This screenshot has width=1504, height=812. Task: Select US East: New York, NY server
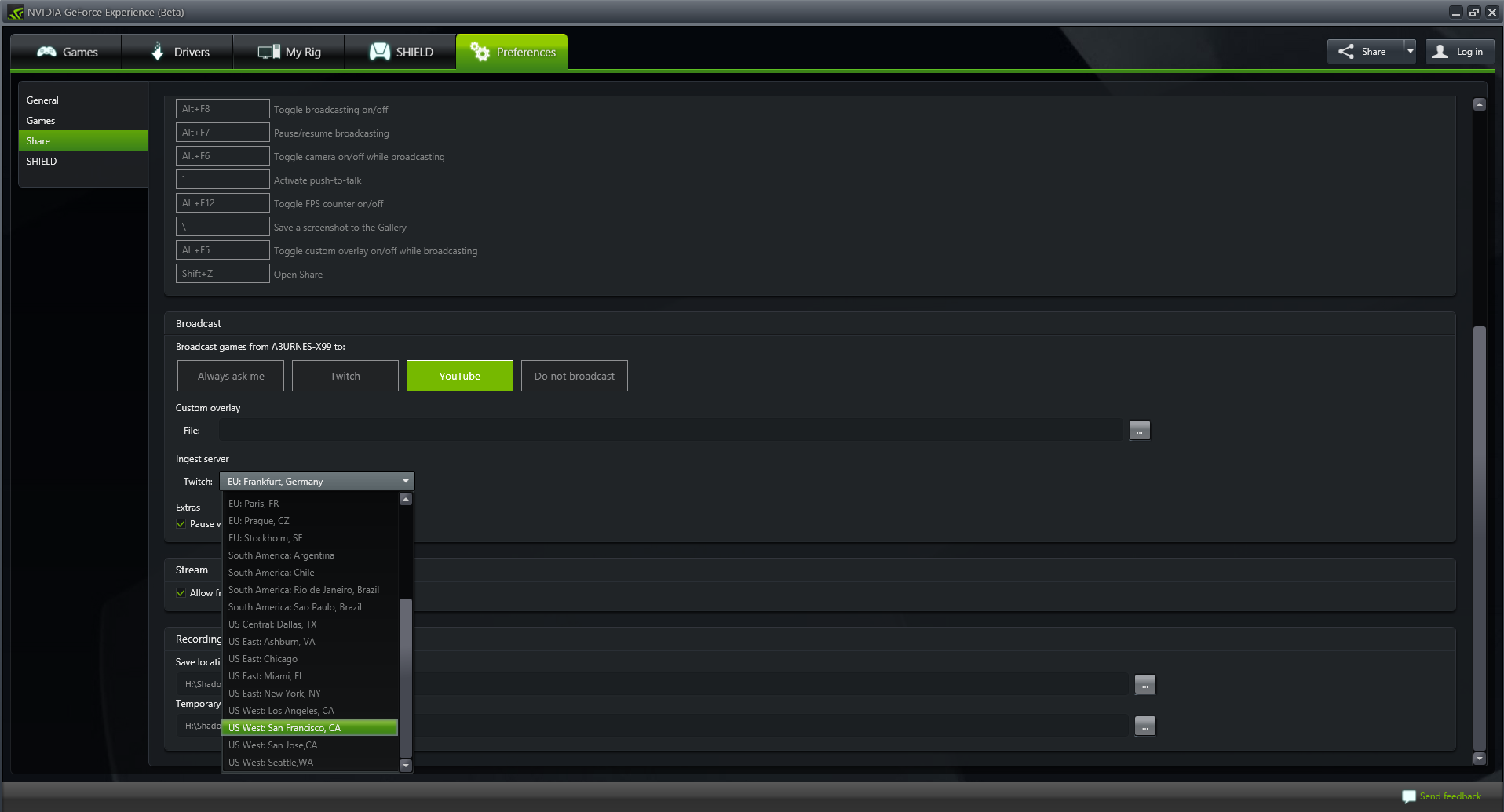(x=310, y=694)
